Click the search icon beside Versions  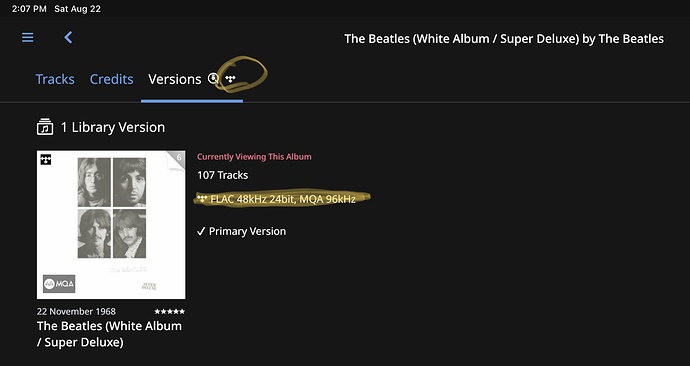[213, 79]
